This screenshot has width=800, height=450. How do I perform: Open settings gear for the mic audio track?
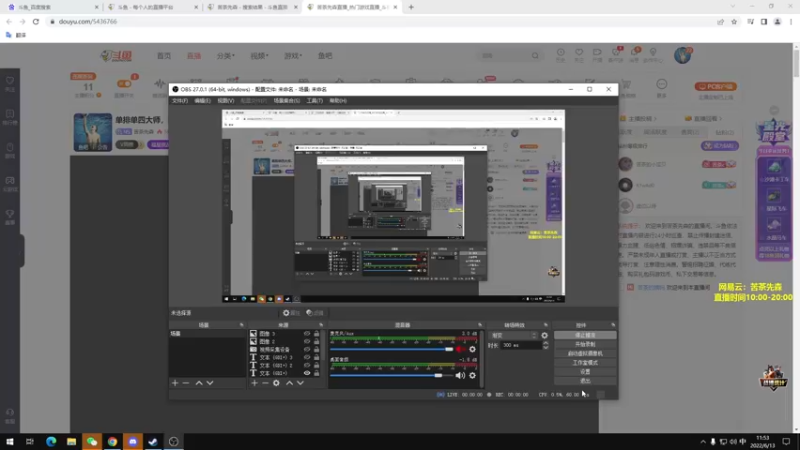[472, 349]
